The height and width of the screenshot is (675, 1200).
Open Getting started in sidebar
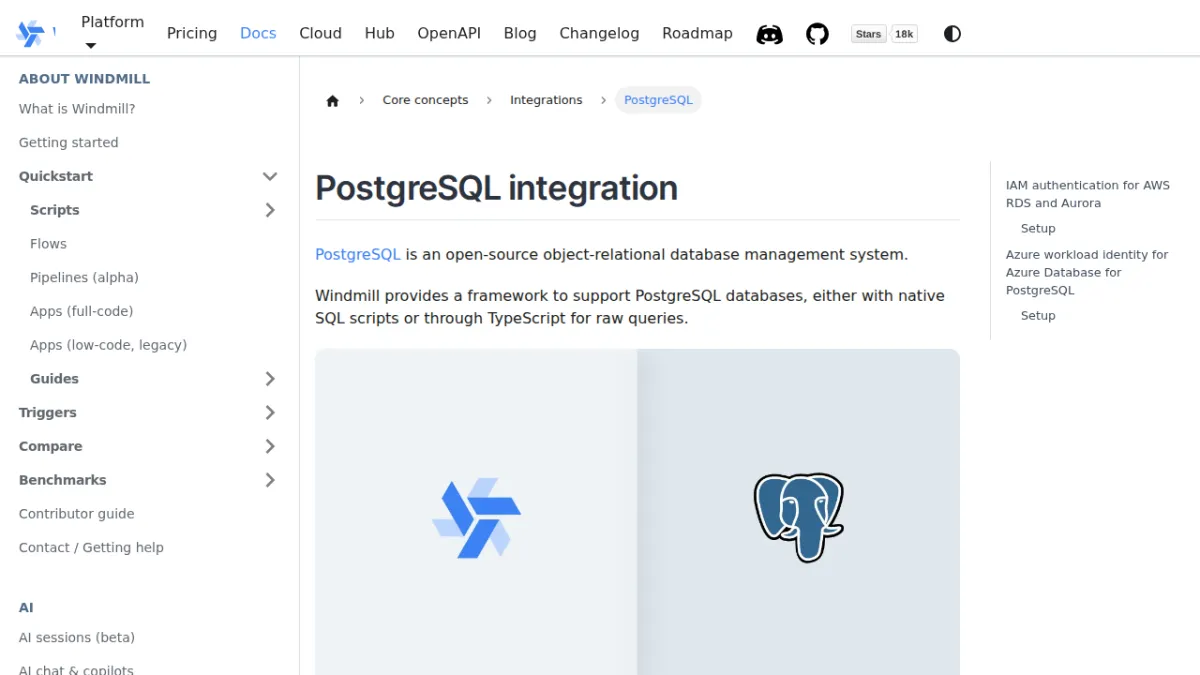(x=69, y=143)
